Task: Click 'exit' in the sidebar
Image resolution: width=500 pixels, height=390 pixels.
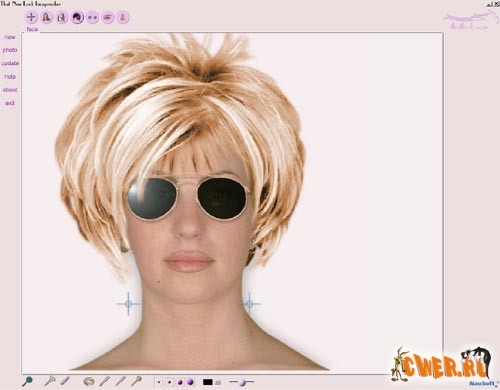Action: pos(10,103)
